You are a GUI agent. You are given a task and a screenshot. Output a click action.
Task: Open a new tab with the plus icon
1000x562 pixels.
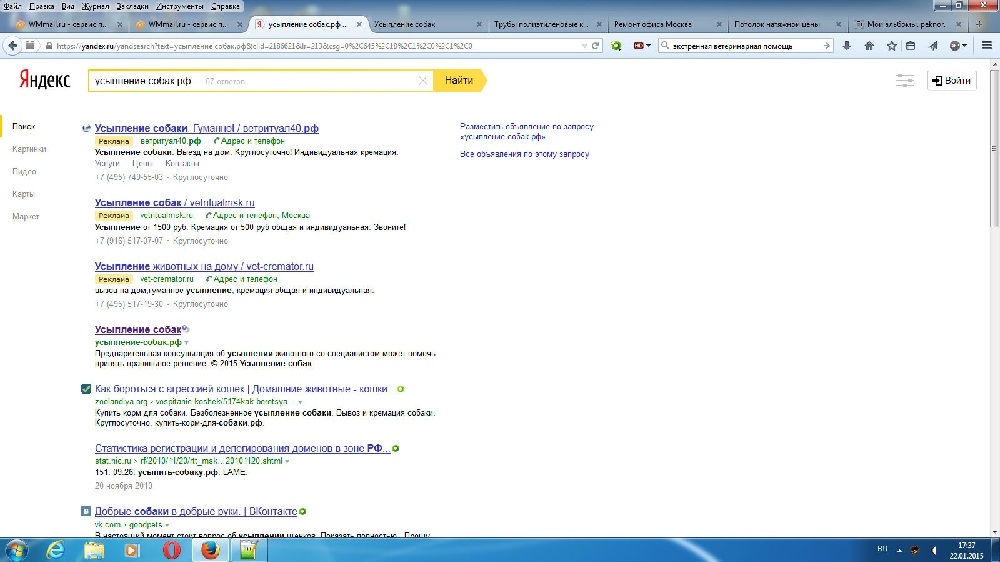979,24
